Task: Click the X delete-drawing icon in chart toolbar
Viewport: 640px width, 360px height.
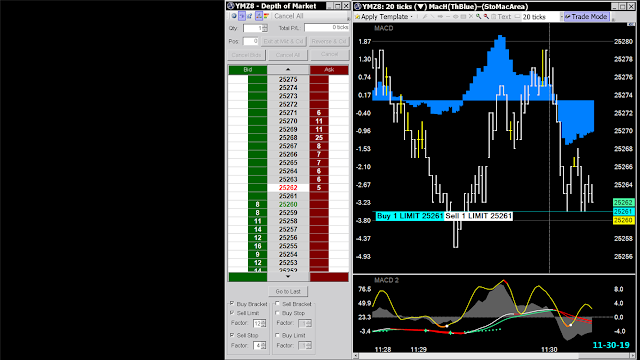Action: click(x=471, y=17)
